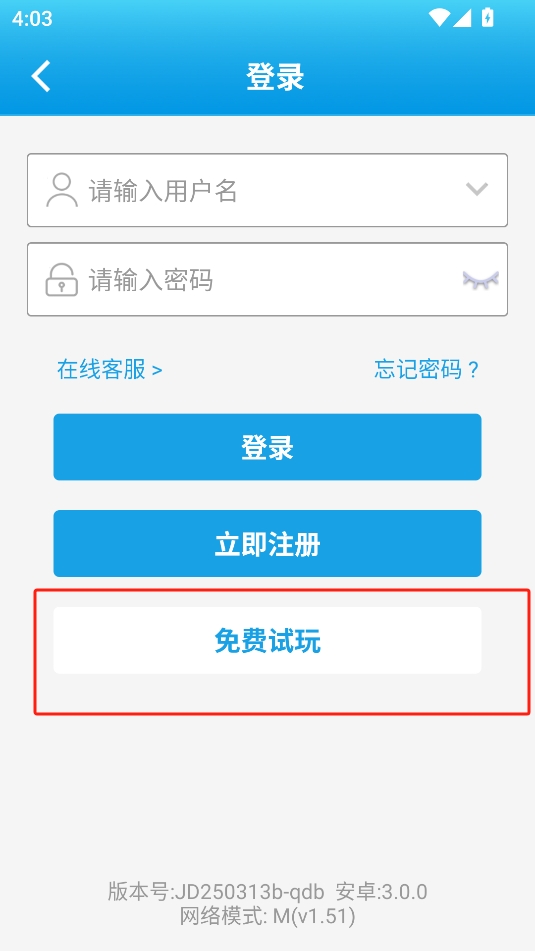The image size is (535, 951).
Task: Click the user avatar icon
Action: [62, 190]
